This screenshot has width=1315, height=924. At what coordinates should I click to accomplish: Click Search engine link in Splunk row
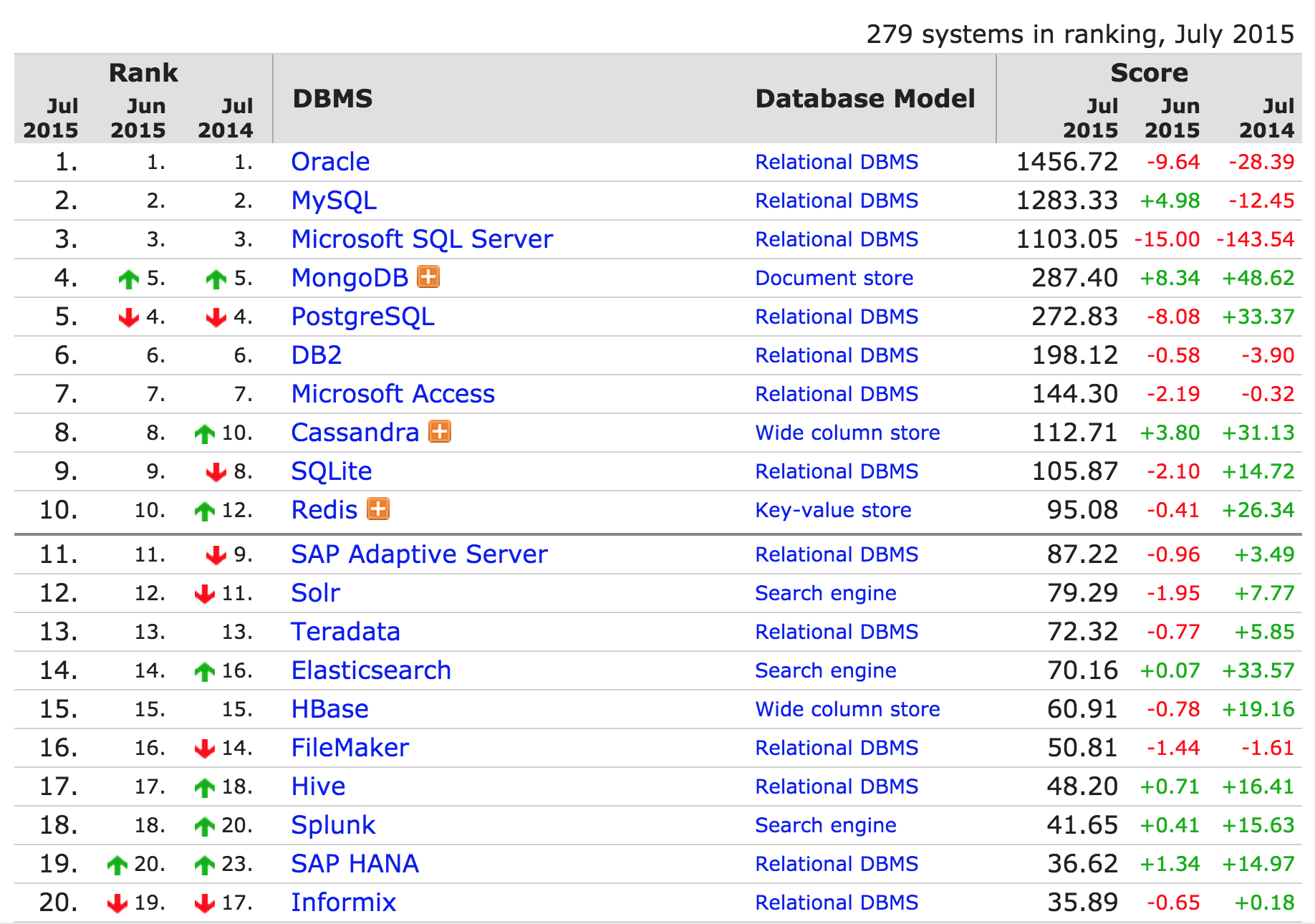[825, 825]
